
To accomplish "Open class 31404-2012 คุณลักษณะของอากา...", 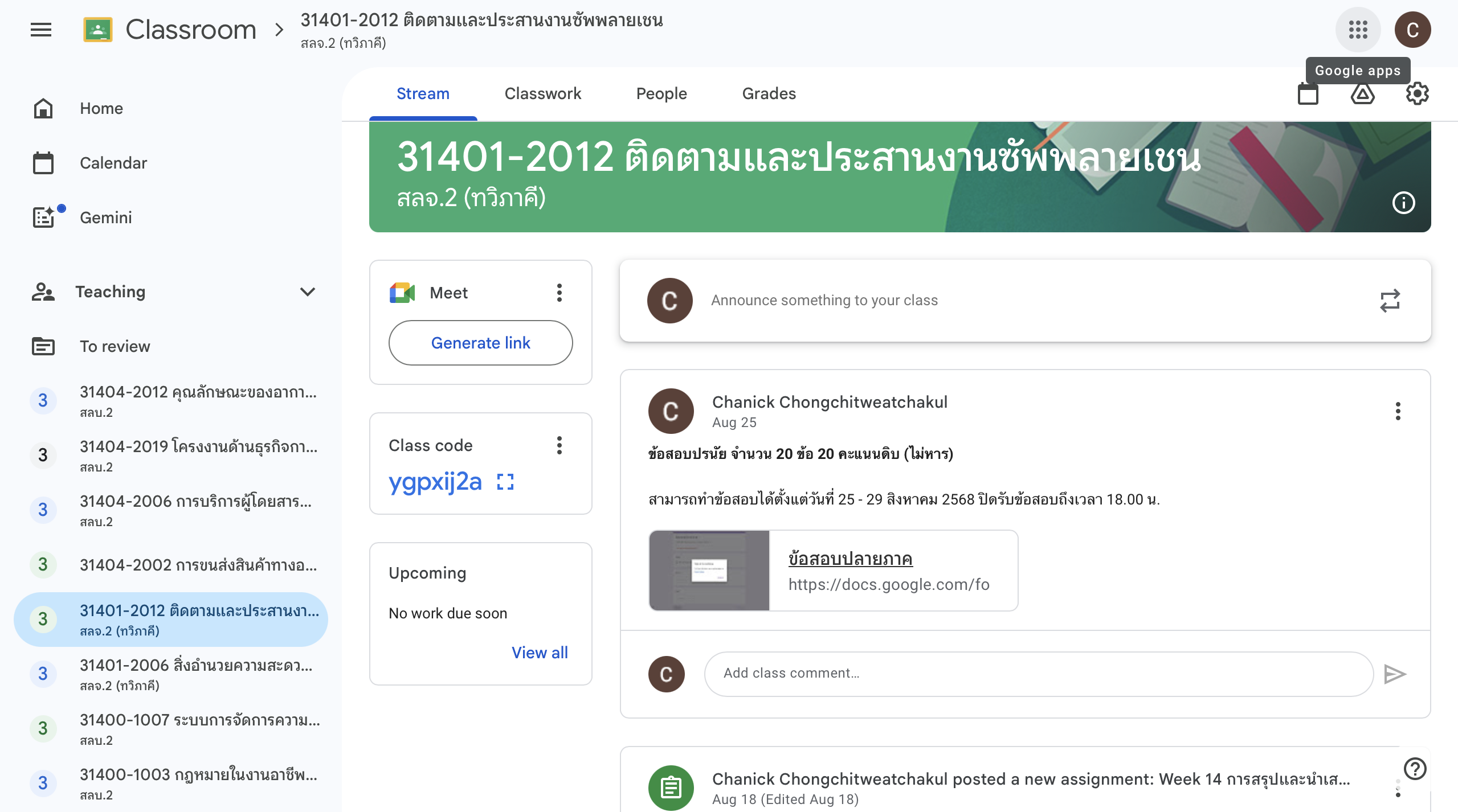I will point(171,401).
